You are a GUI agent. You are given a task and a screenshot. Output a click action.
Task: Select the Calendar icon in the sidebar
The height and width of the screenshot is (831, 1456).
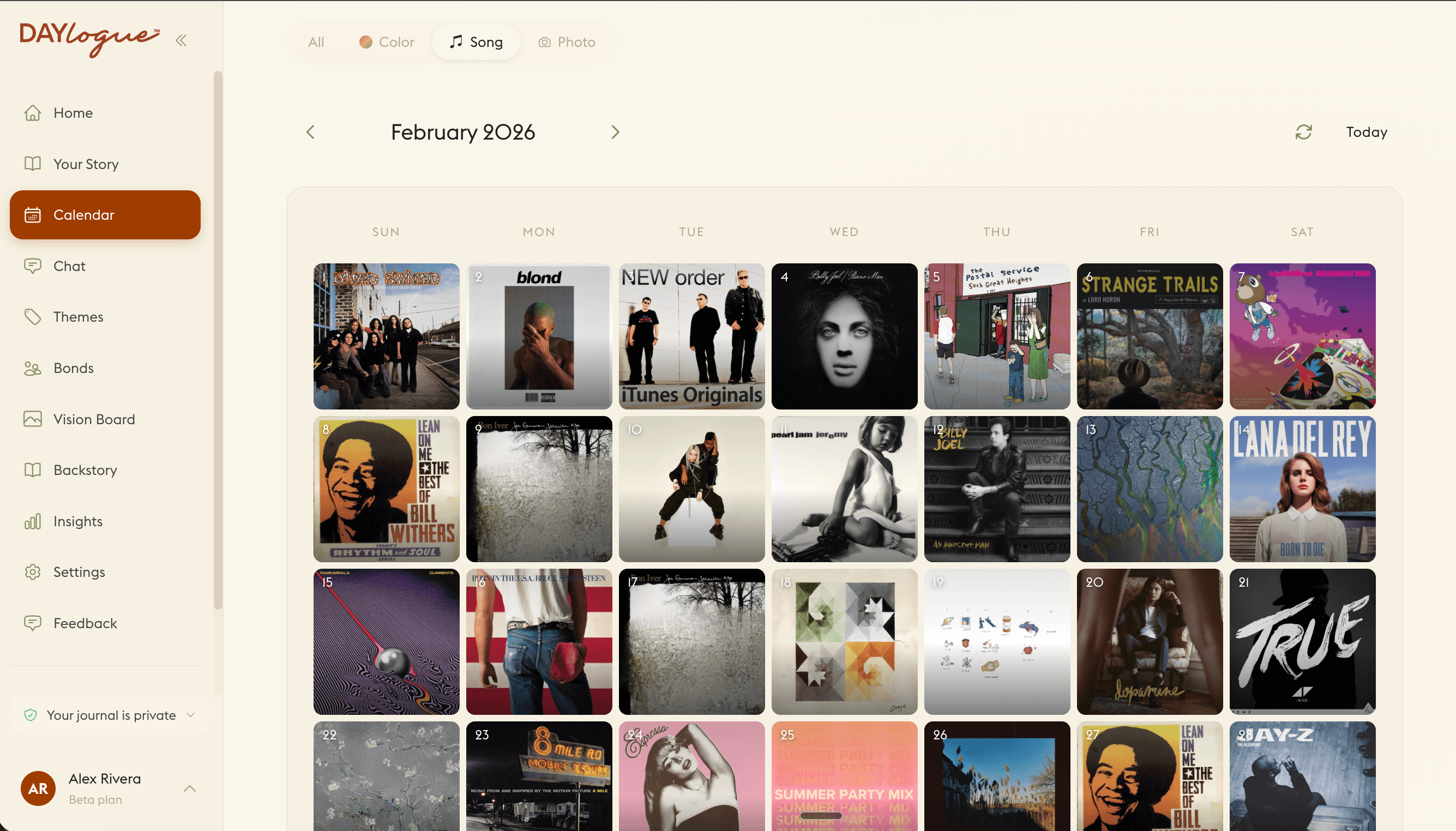coord(33,215)
